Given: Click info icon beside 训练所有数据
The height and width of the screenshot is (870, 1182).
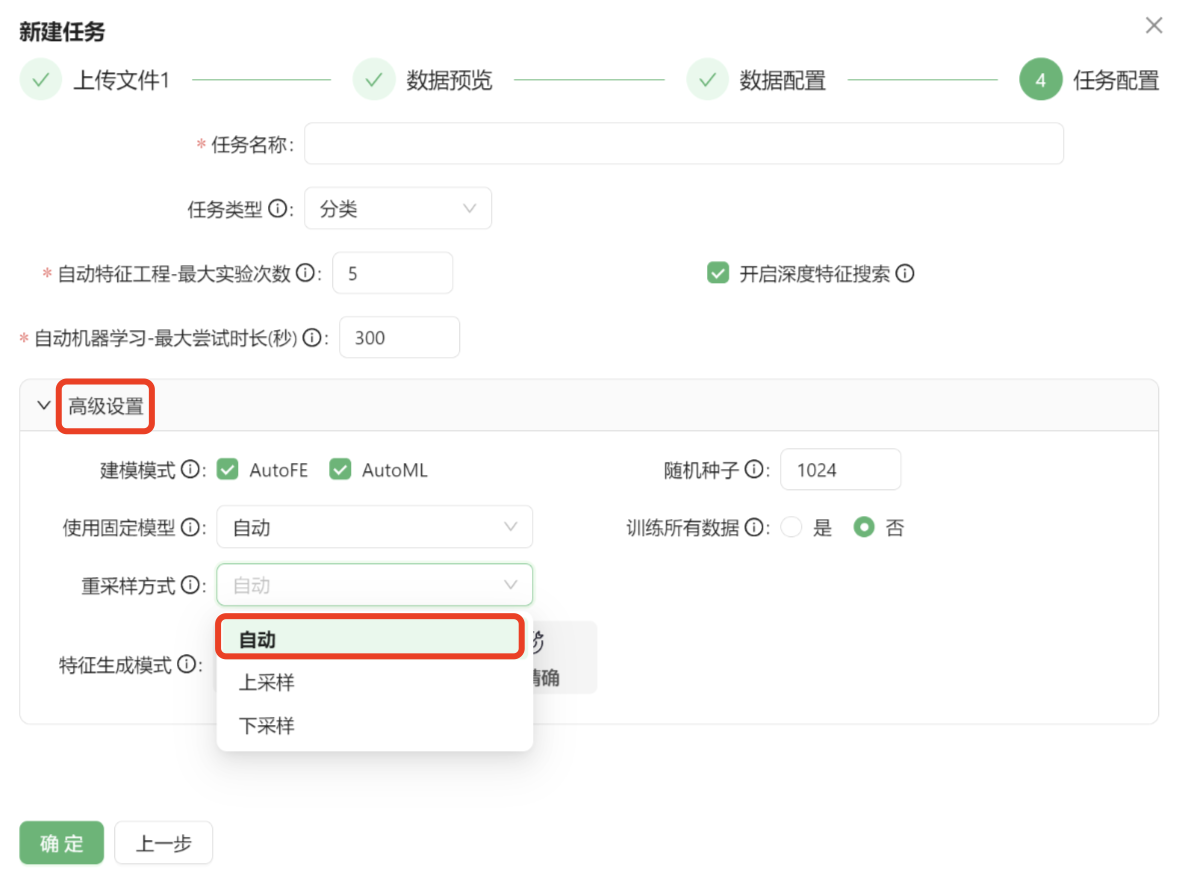Looking at the screenshot, I should 754,527.
